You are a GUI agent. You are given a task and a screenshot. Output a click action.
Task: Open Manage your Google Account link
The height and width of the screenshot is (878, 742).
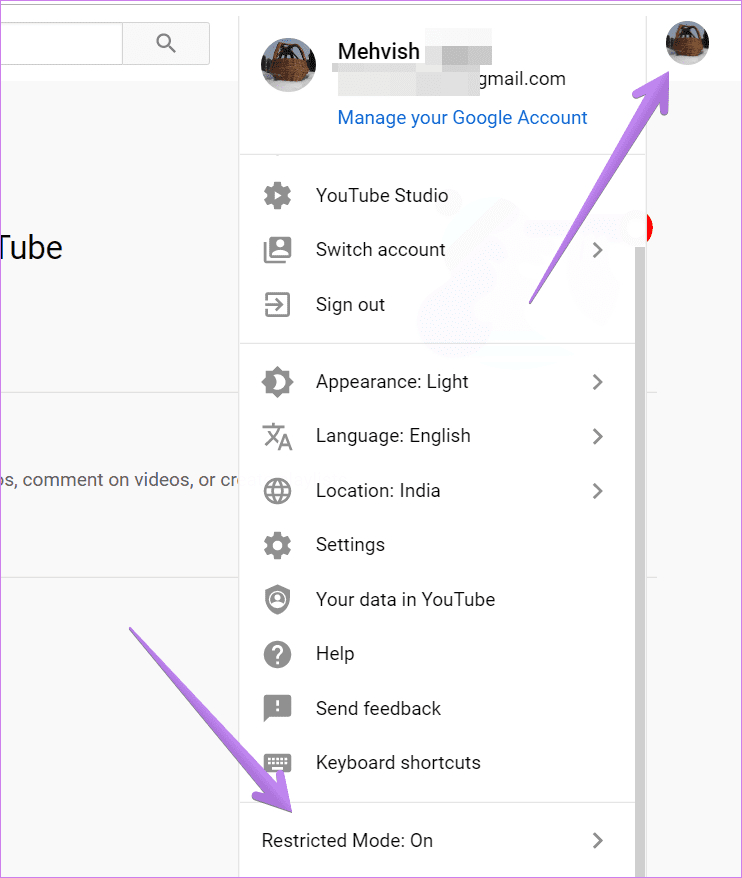click(462, 117)
